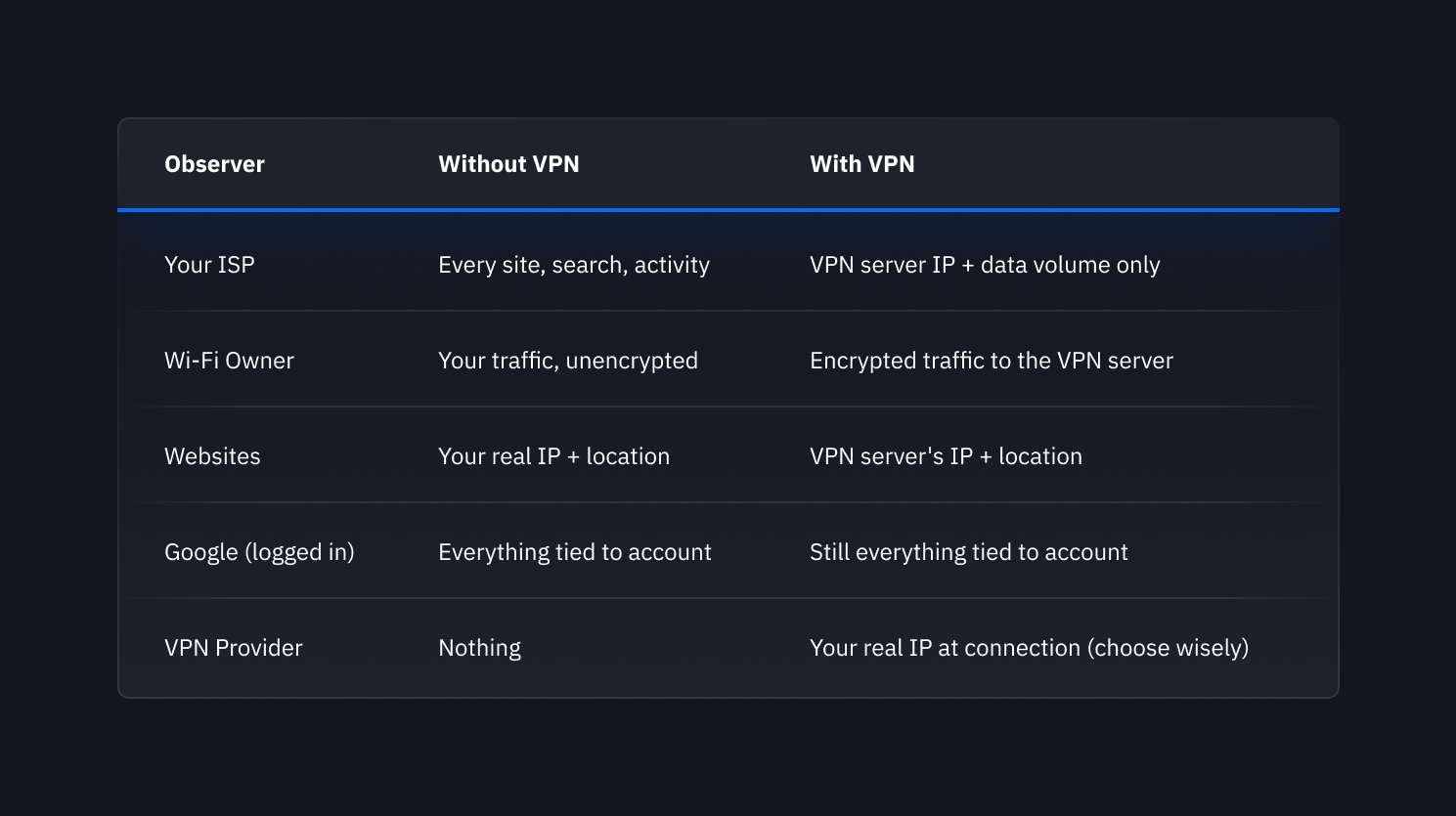Select the 'Your real IP + location' cell
Screen dimensions: 1456x816
[x=553, y=456]
